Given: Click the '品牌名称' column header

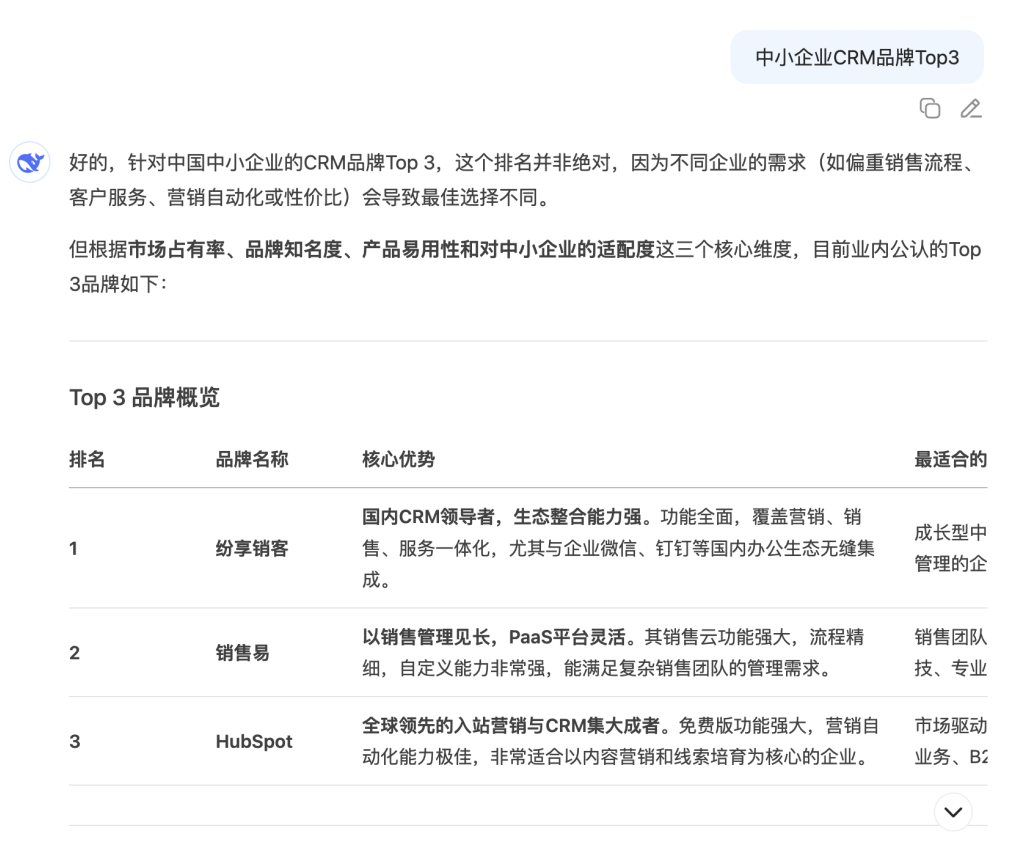Looking at the screenshot, I should [x=252, y=459].
